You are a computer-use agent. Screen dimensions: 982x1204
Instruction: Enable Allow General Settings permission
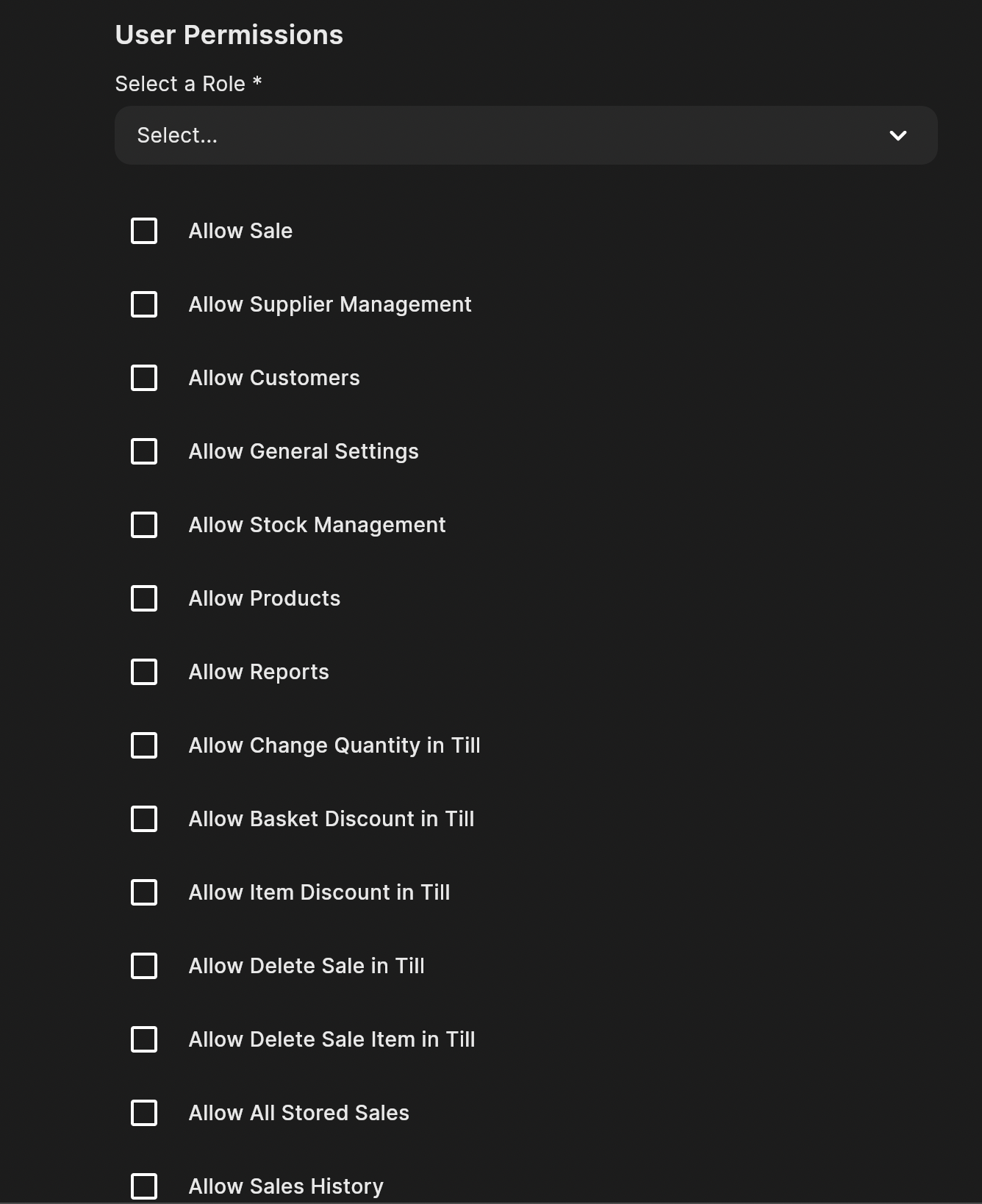tap(144, 451)
